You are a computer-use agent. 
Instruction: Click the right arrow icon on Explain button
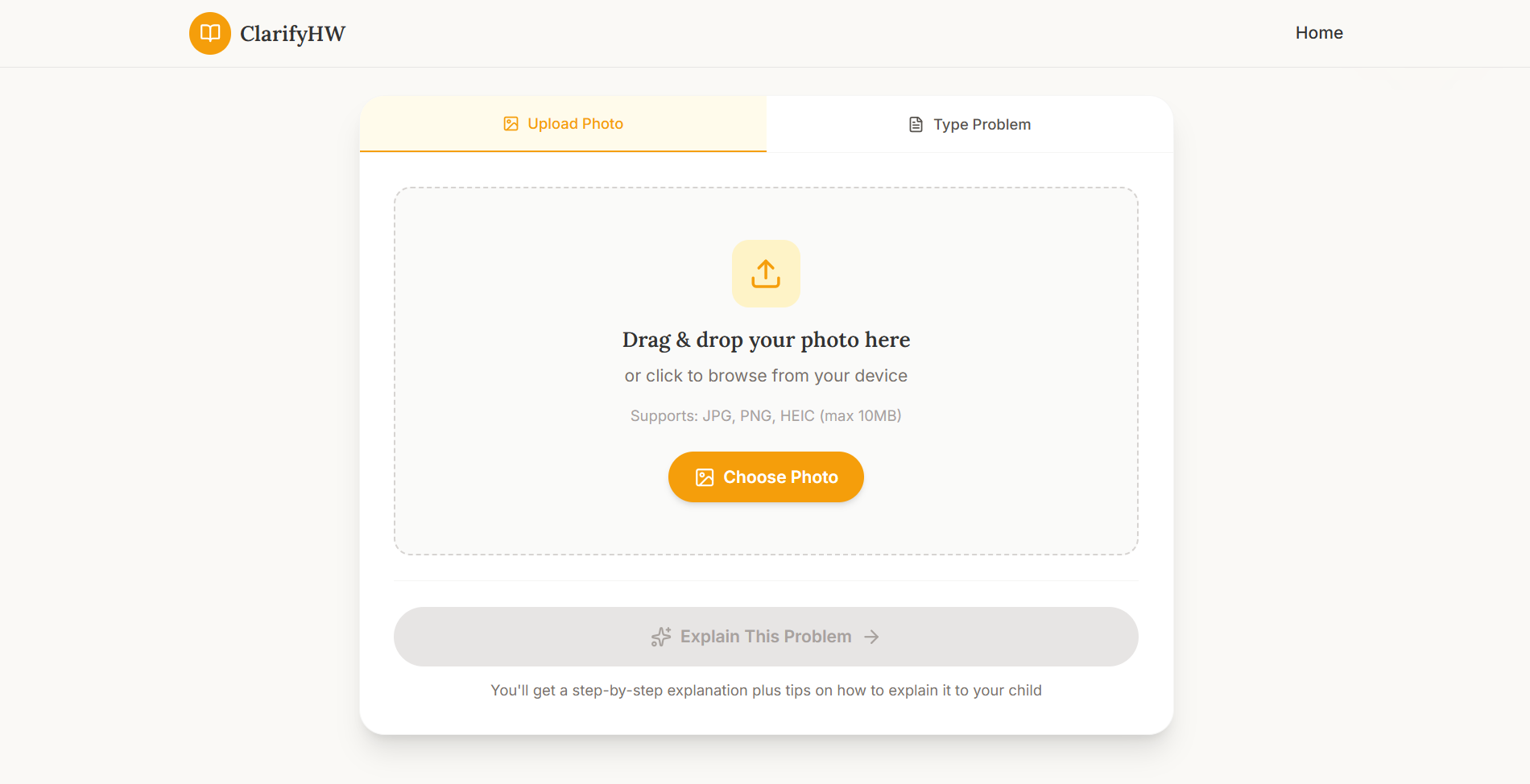pyautogui.click(x=871, y=637)
